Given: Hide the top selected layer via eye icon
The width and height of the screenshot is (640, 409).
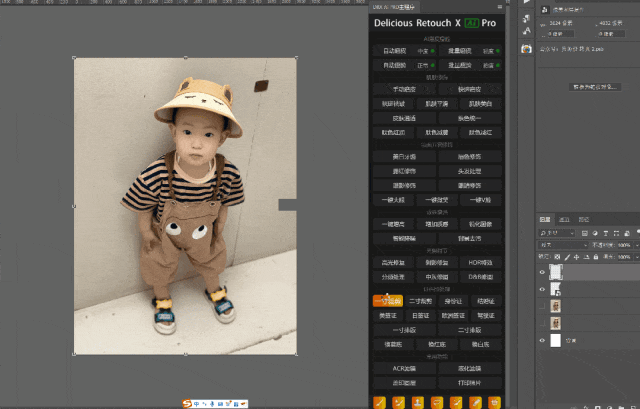Looking at the screenshot, I should coord(542,272).
